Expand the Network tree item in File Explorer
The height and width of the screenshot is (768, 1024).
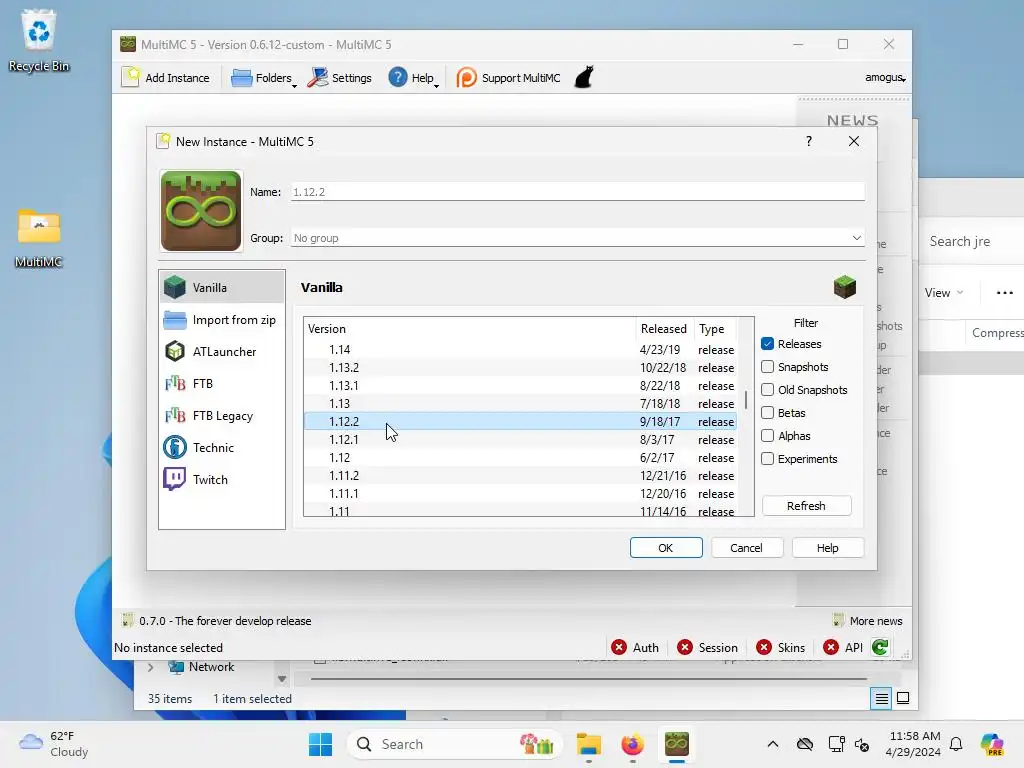[150, 667]
